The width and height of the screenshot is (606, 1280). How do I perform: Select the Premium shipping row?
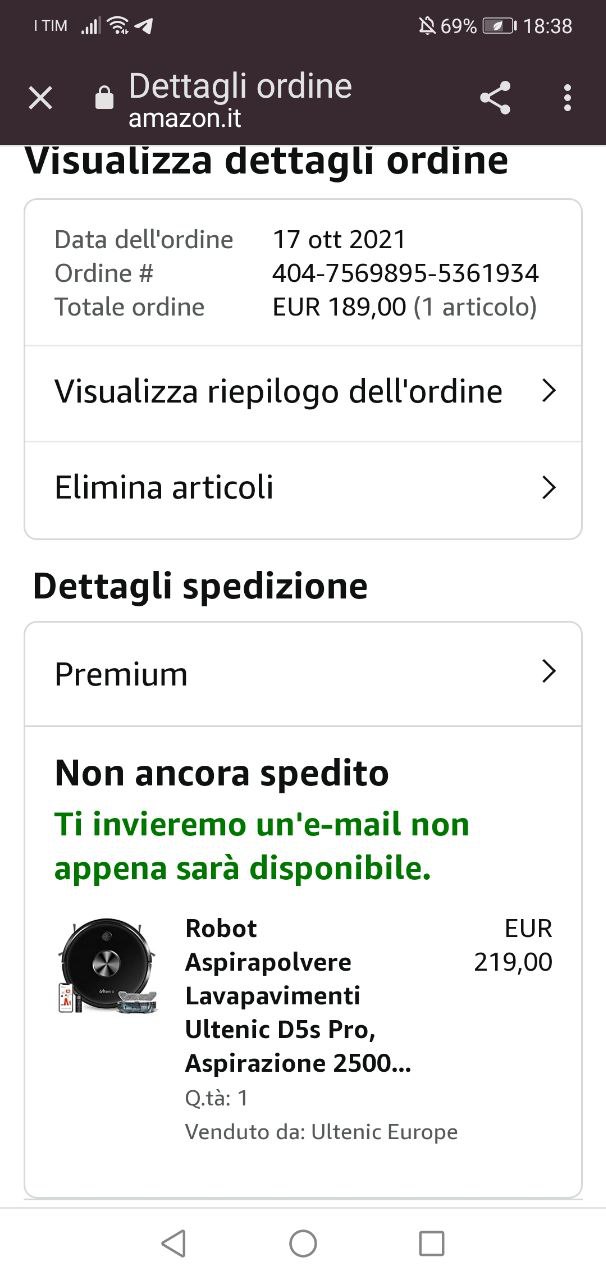click(x=303, y=675)
